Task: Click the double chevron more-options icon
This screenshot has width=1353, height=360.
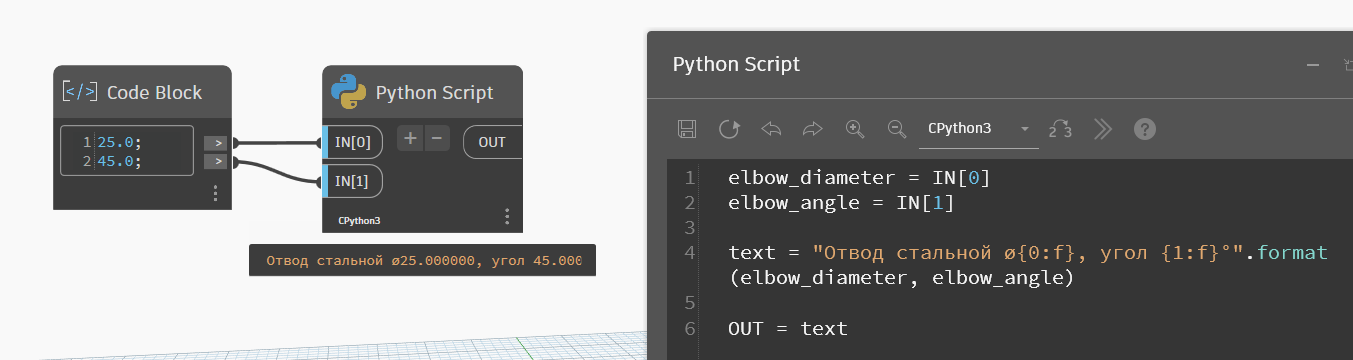Action: coord(1103,129)
